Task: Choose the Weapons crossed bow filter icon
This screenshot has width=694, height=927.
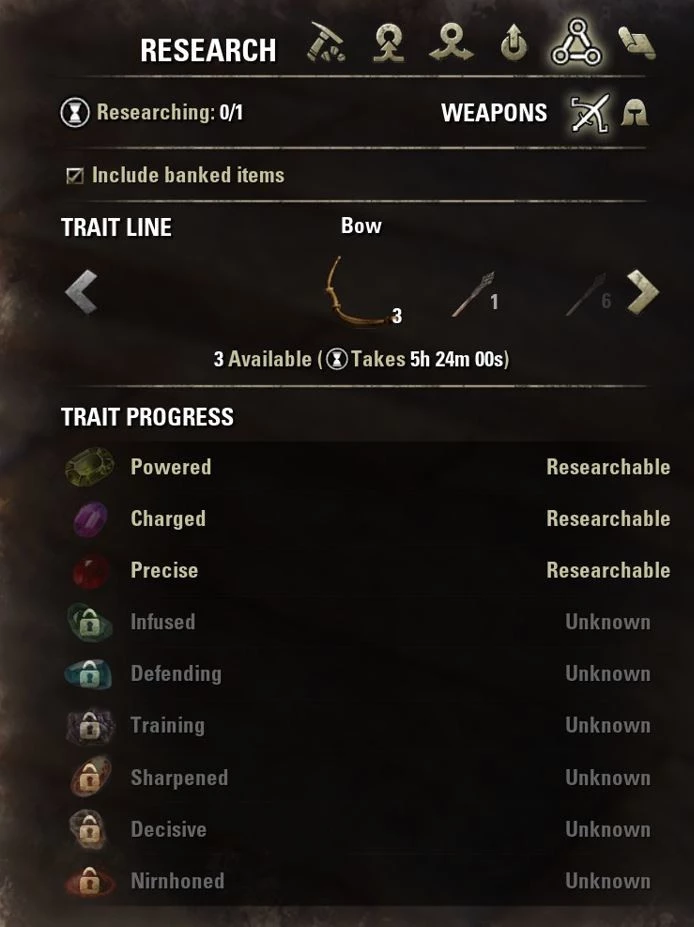Action: tap(590, 112)
